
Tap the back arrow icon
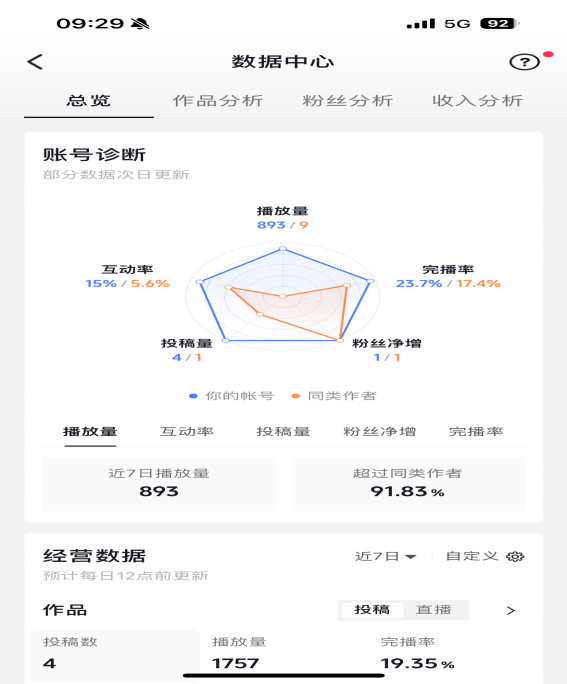point(35,62)
